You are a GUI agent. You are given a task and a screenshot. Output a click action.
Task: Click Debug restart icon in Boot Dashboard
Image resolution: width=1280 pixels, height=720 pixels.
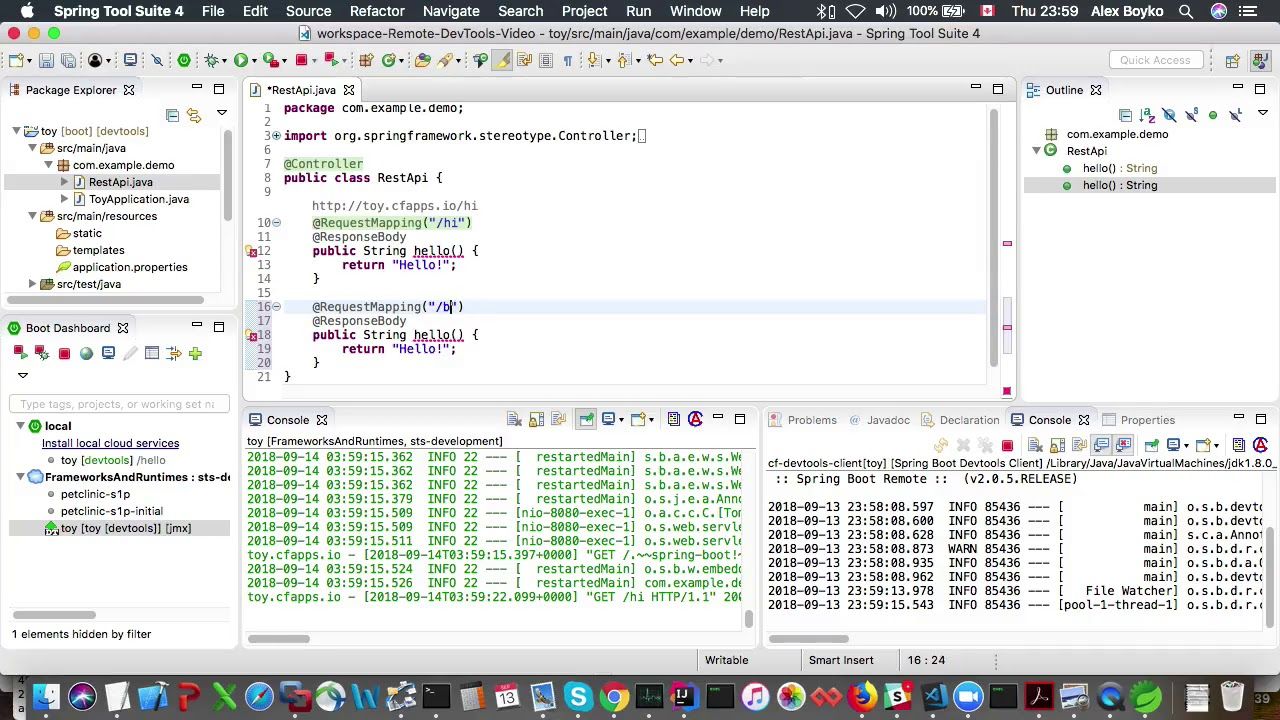pyautogui.click(x=42, y=353)
